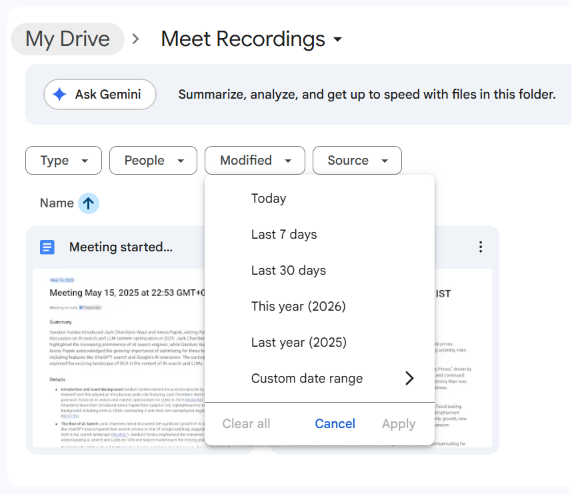Collapse the Modified filter dropdown
Viewport: 572px width, 495px height.
click(x=255, y=161)
